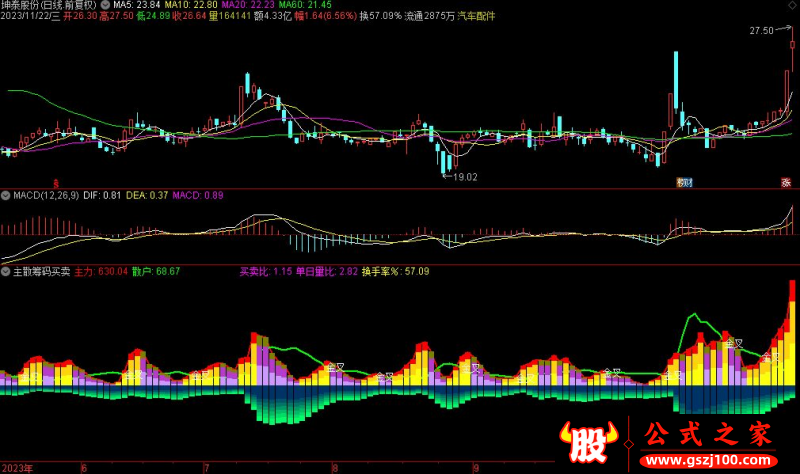
Task: Open the 汽车配件 sector link
Action: tap(476, 16)
